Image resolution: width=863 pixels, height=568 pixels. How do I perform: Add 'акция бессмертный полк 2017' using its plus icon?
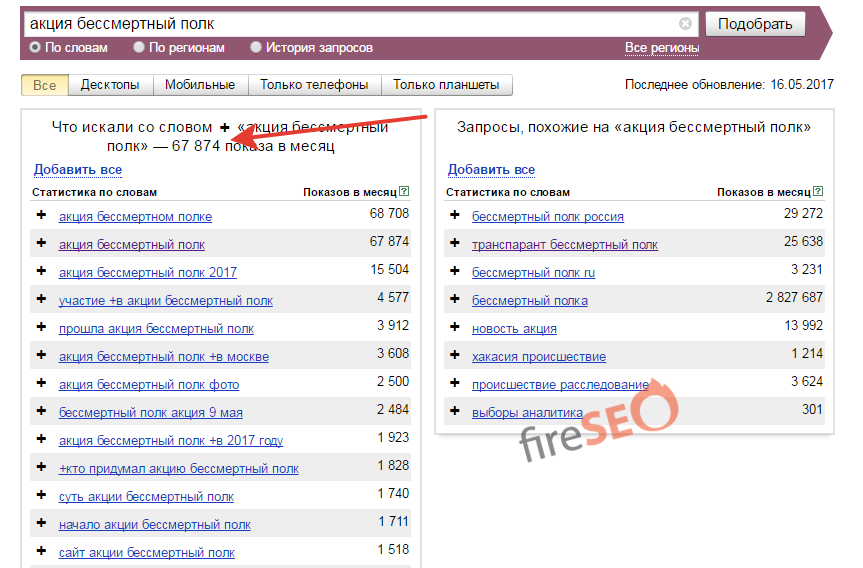point(41,271)
